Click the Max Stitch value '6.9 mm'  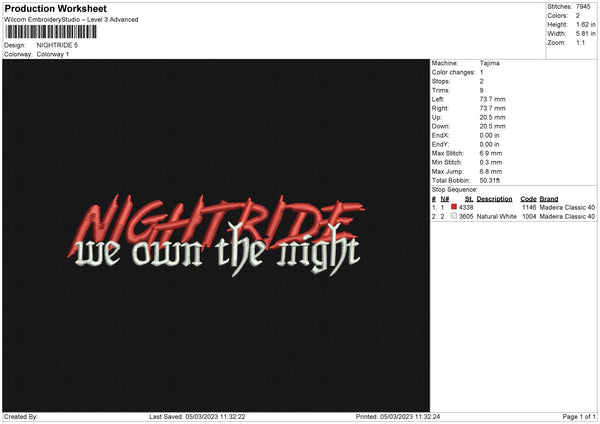coord(491,153)
